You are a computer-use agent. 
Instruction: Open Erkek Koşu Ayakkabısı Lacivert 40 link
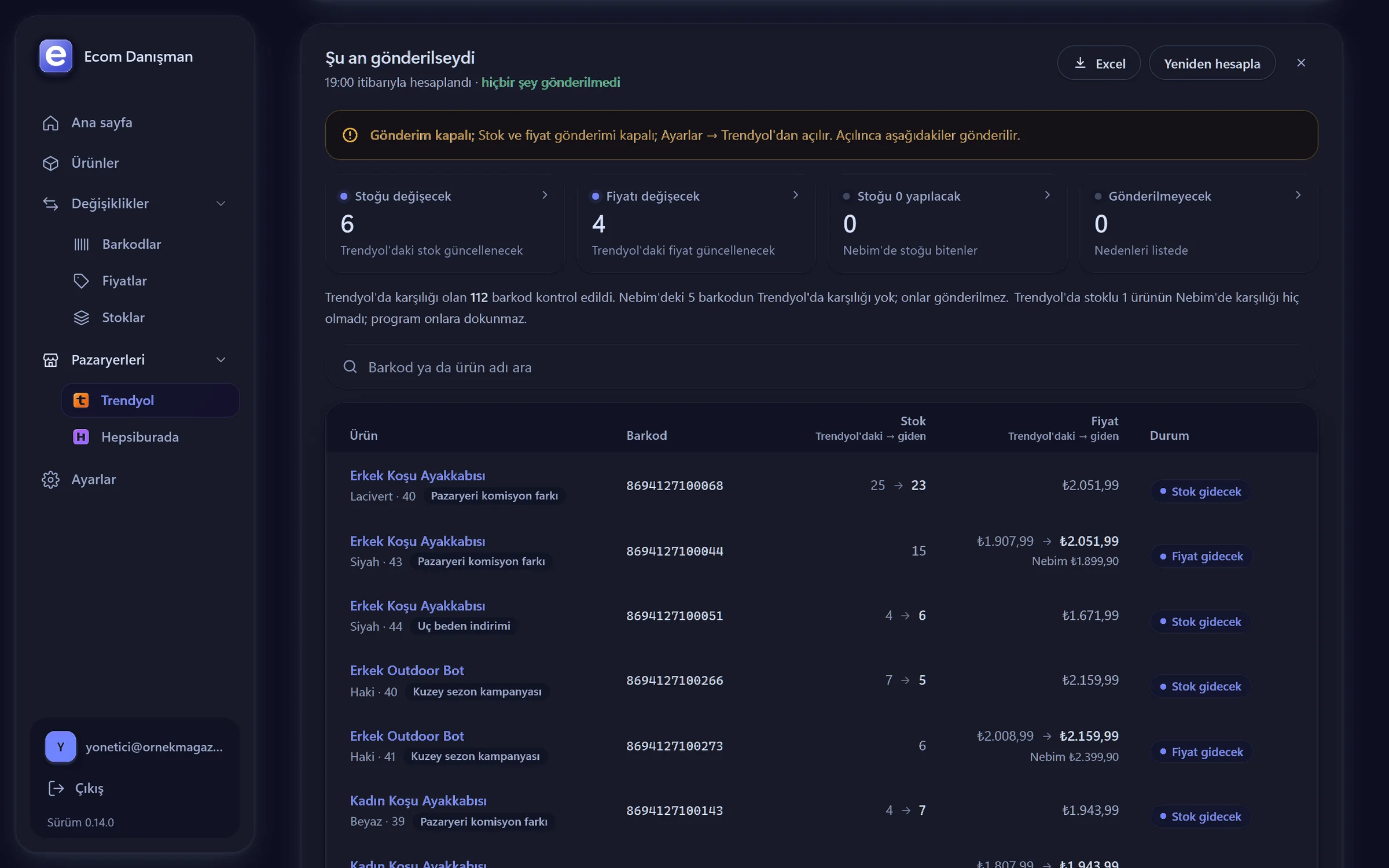[417, 476]
